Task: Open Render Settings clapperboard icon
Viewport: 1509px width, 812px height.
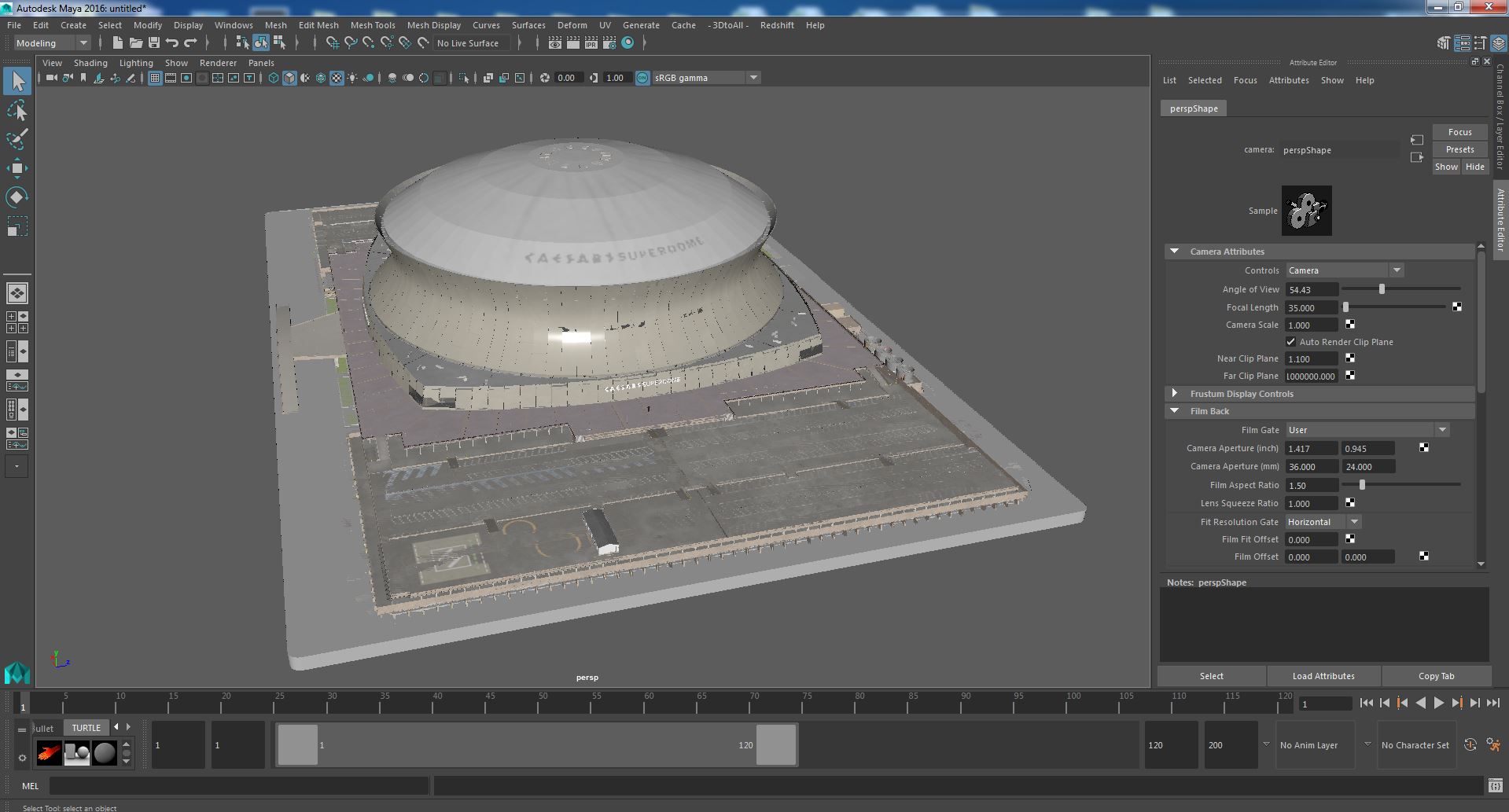Action: tap(609, 43)
